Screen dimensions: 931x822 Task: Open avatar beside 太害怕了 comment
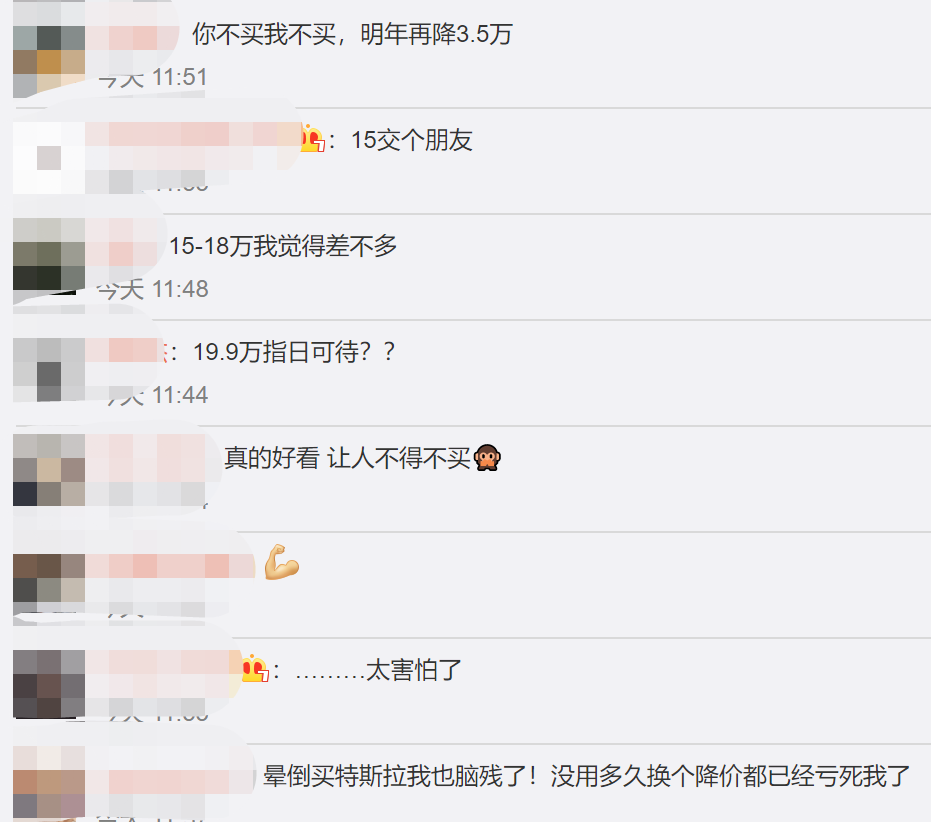pos(49,684)
